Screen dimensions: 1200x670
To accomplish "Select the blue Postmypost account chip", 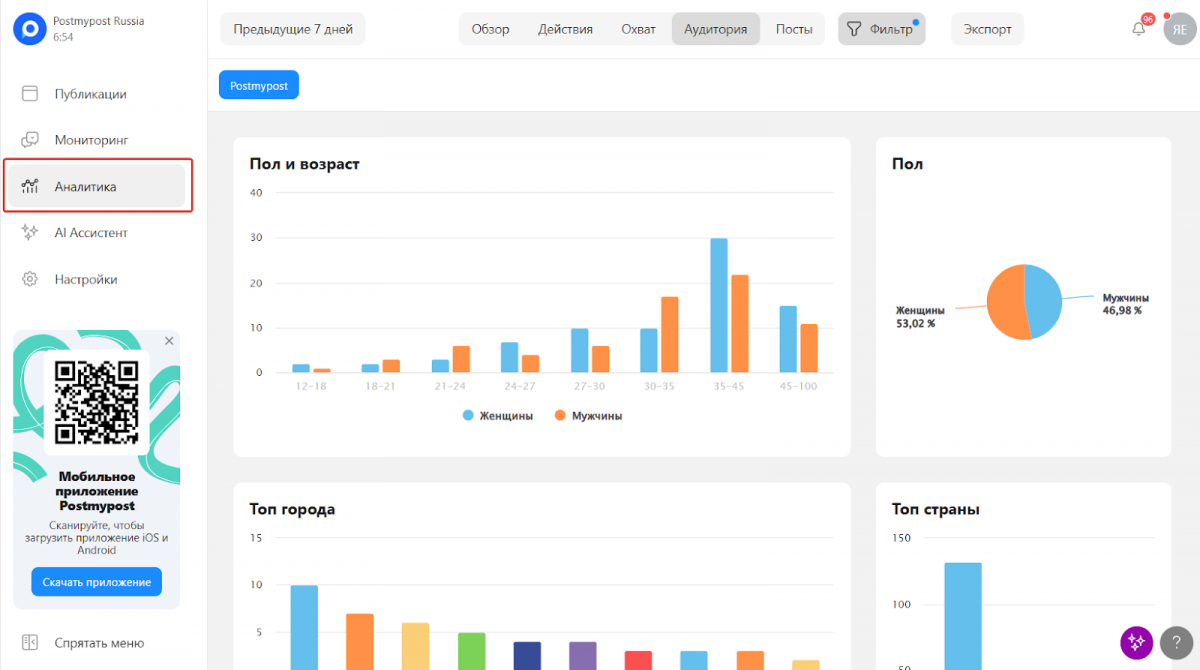I will [259, 86].
